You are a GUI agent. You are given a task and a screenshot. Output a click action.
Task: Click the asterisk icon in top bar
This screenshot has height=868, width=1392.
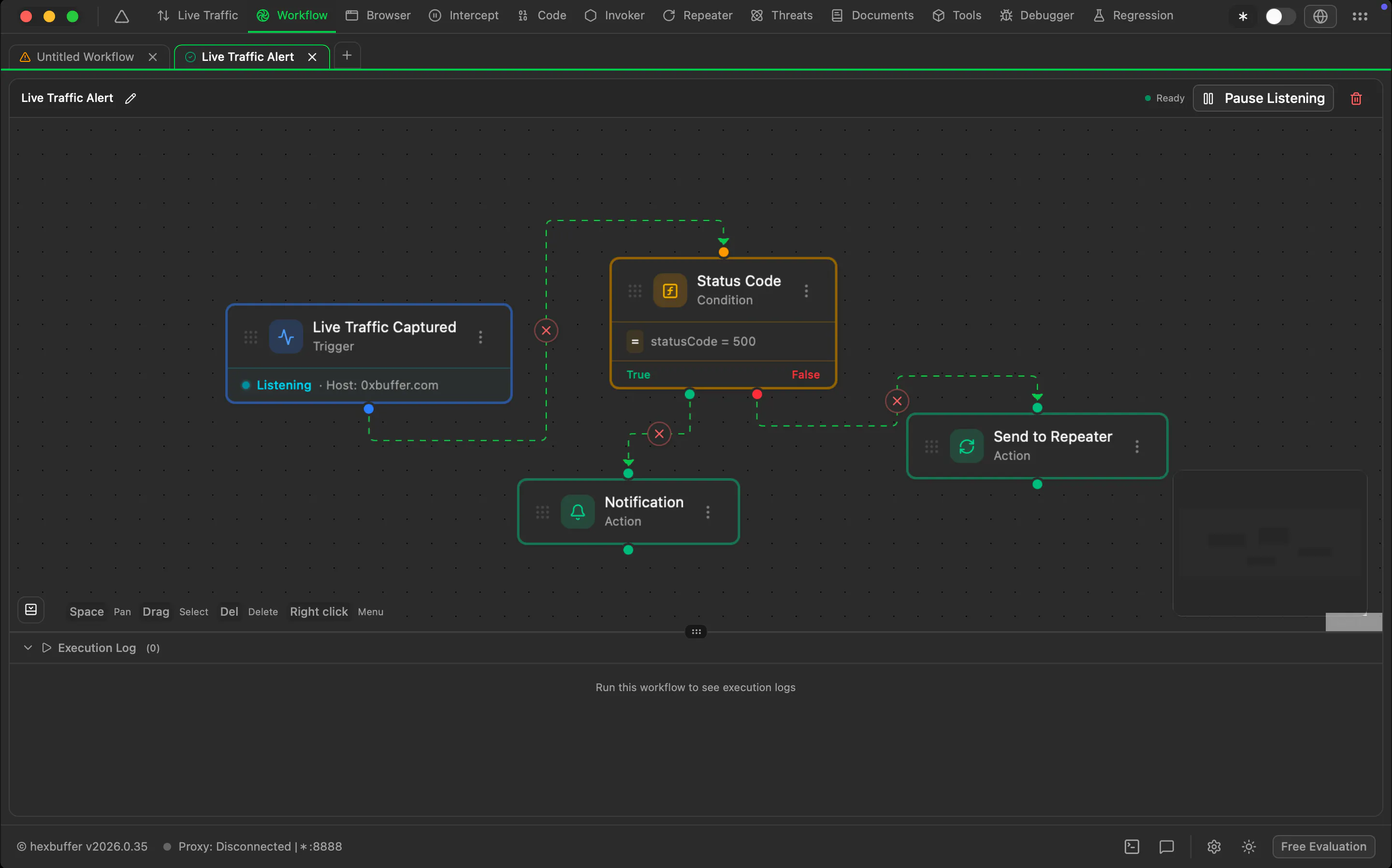[x=1243, y=16]
